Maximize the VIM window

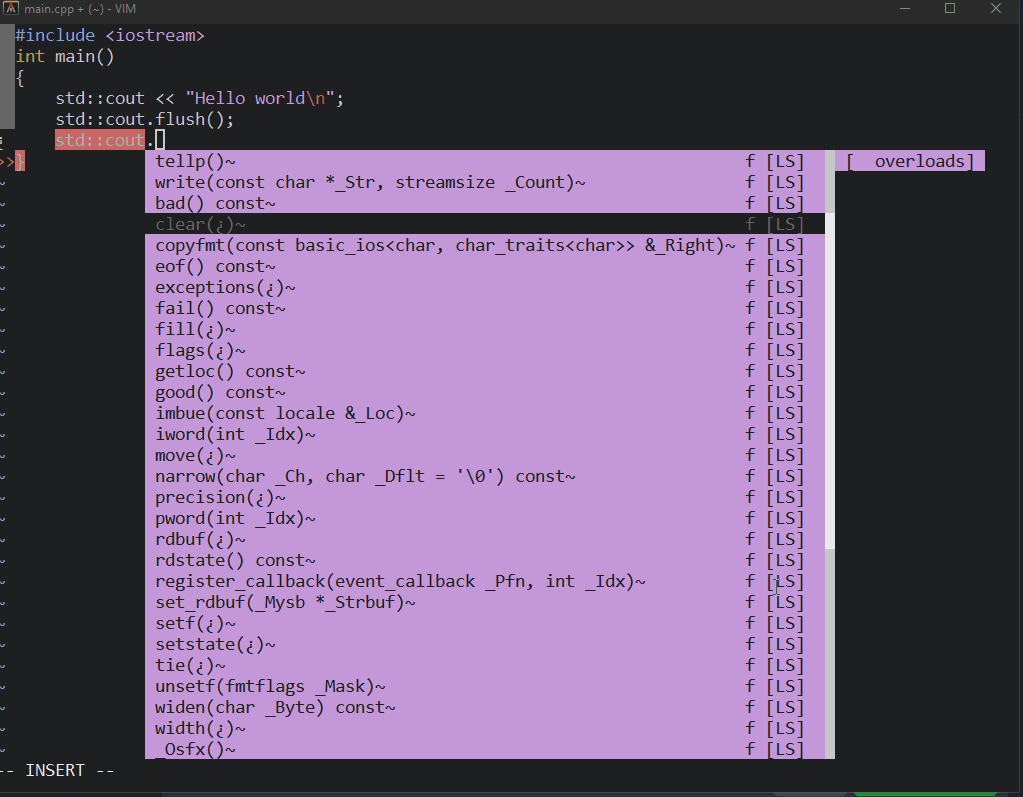pos(950,8)
